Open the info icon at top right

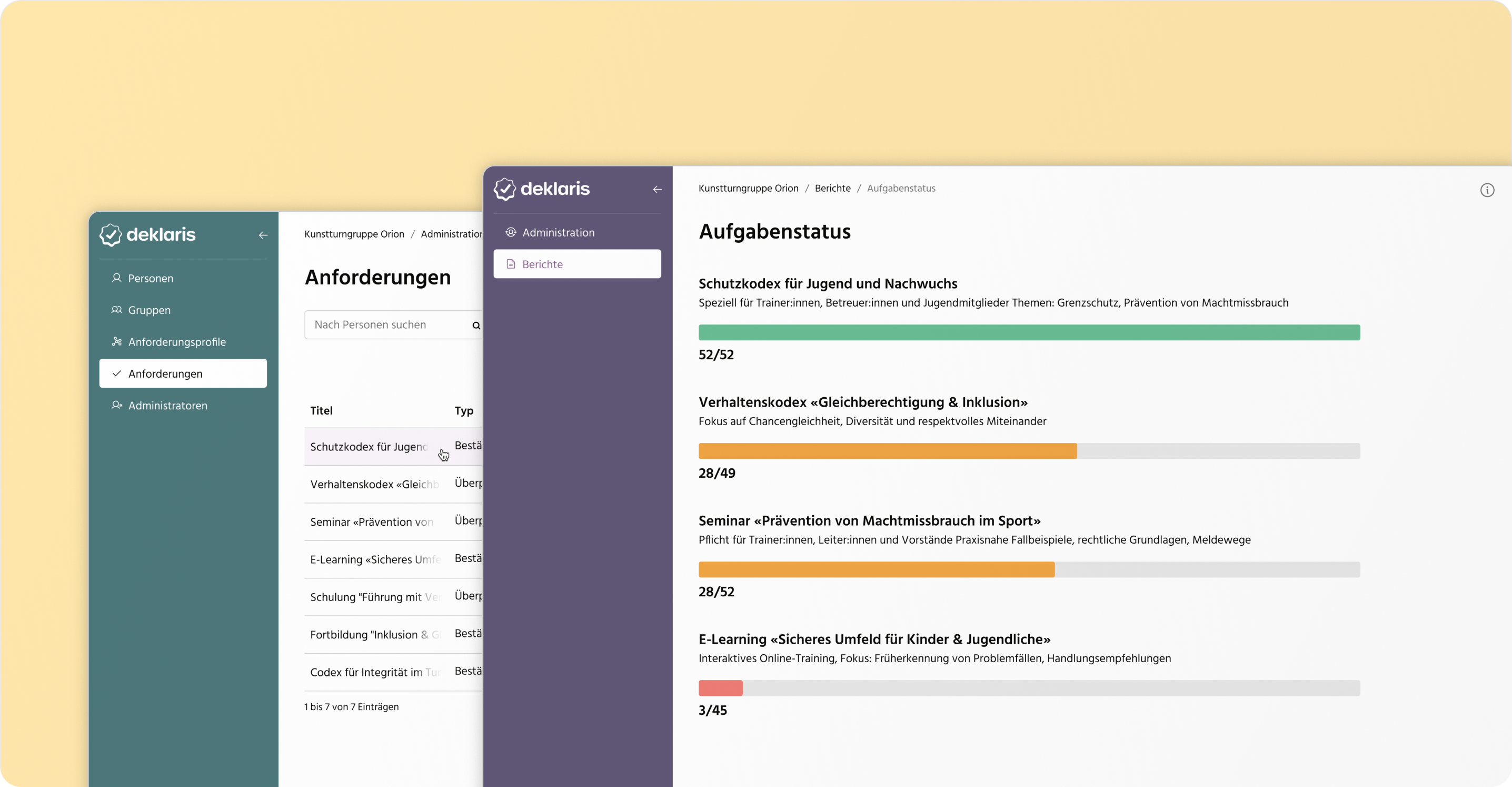point(1488,190)
